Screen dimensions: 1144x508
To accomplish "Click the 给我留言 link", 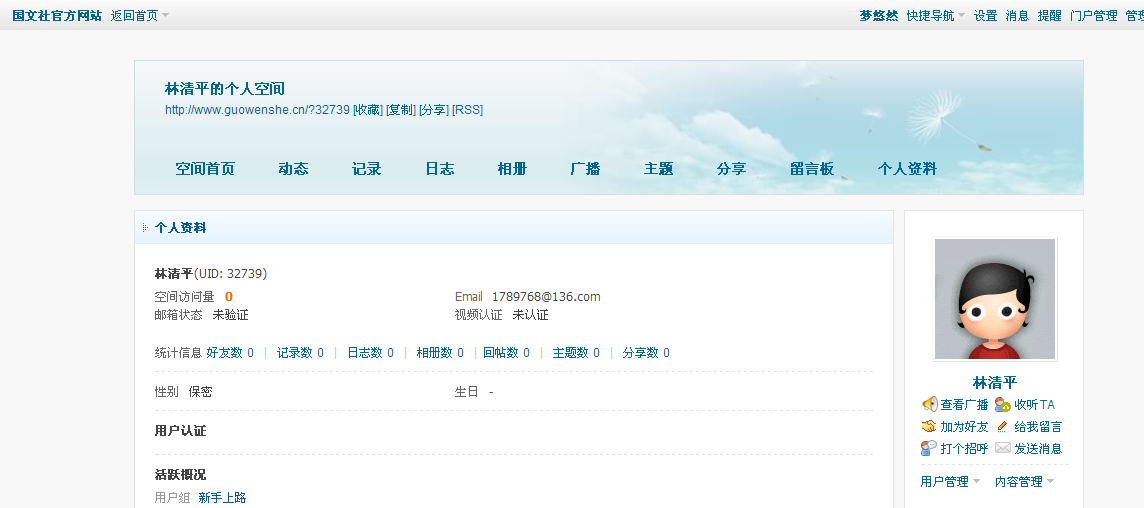I will point(1038,426).
